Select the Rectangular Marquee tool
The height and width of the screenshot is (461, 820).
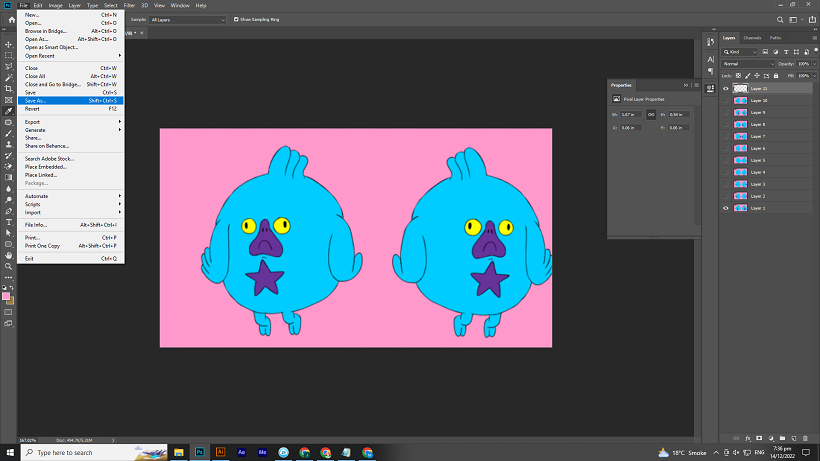tap(8, 55)
